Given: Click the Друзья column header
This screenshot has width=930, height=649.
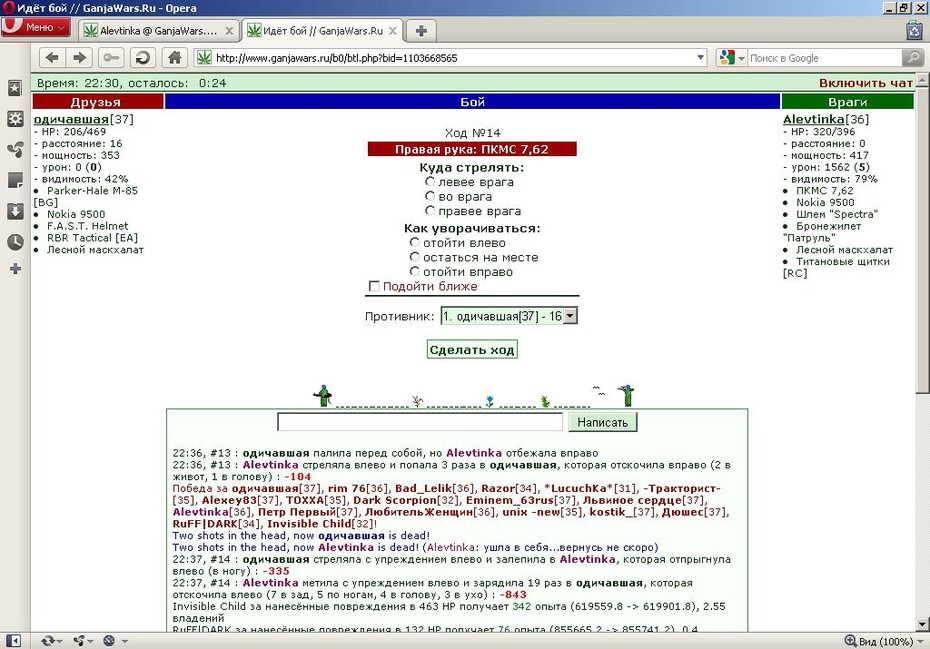Looking at the screenshot, I should click(x=98, y=101).
